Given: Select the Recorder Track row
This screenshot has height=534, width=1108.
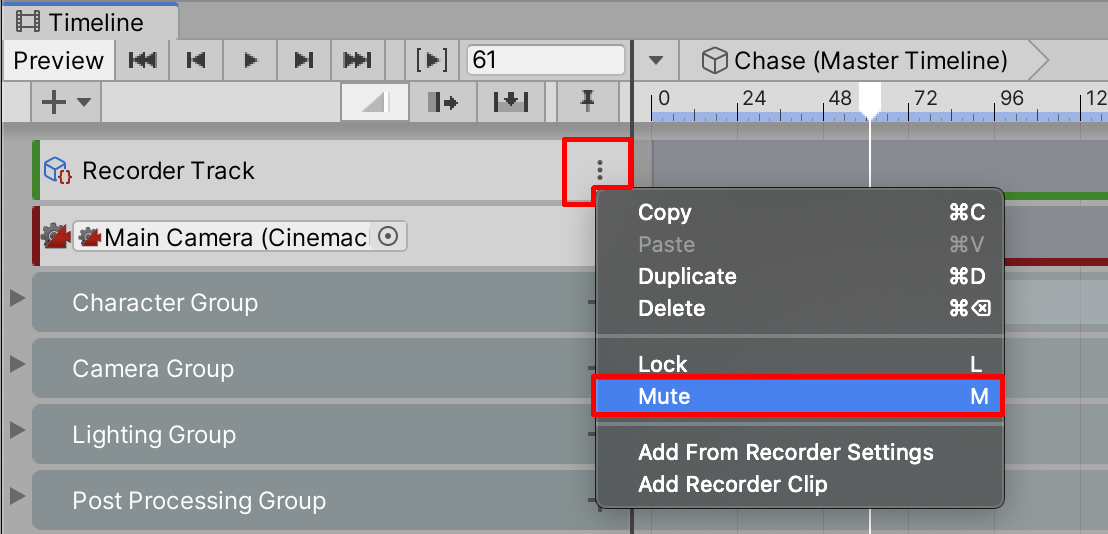Looking at the screenshot, I should click(x=331, y=170).
